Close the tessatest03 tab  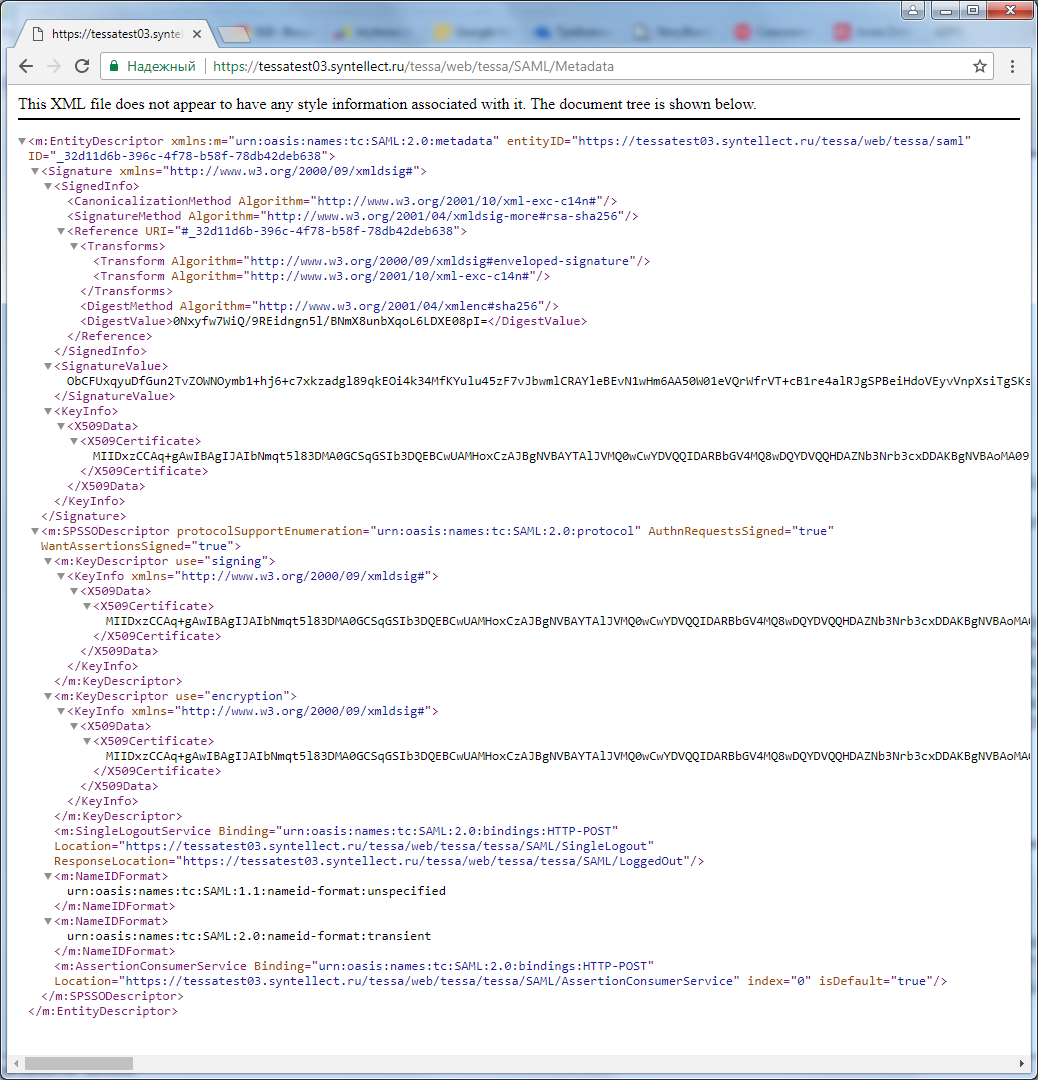[x=196, y=33]
